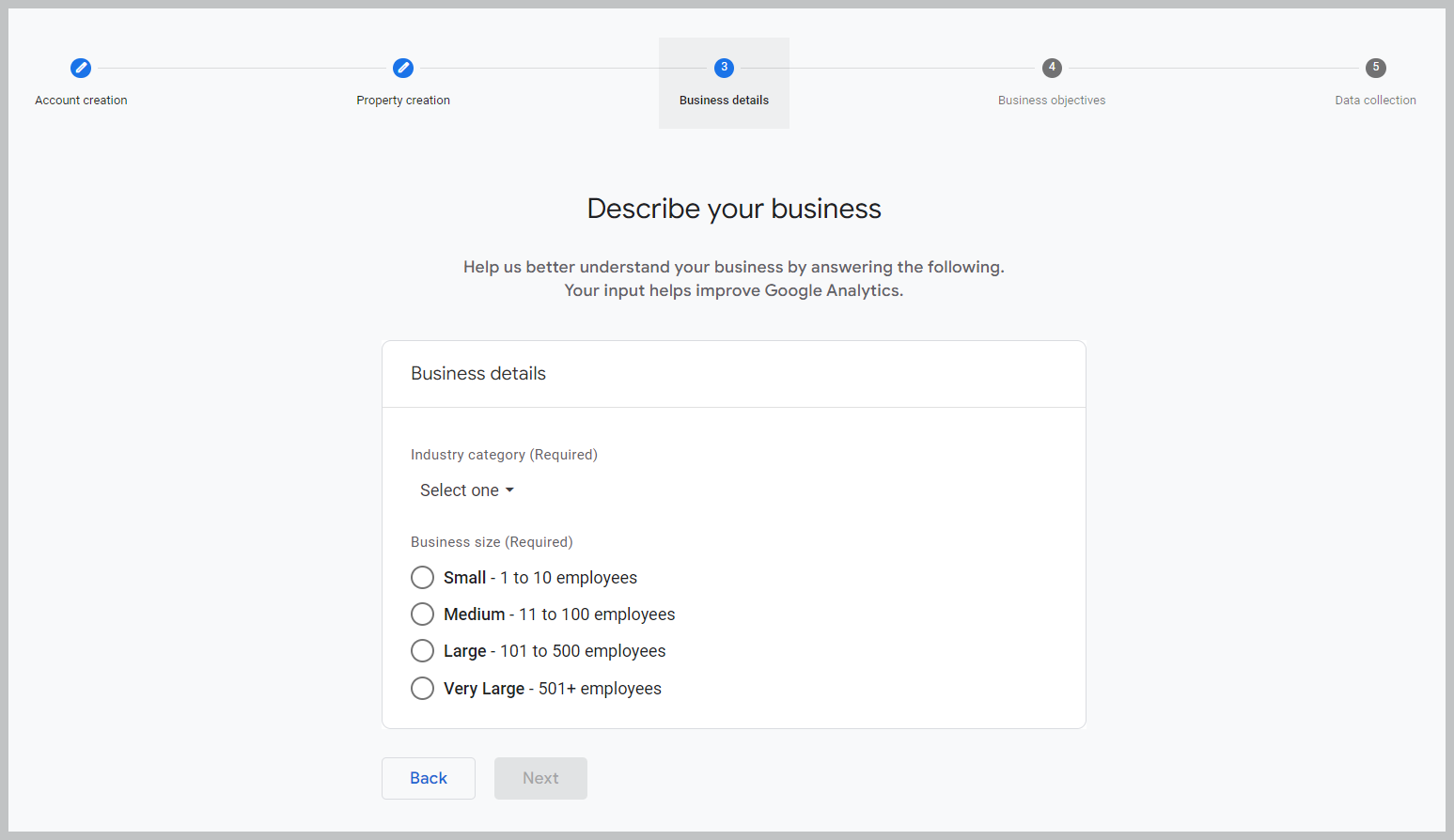Viewport: 1454px width, 840px height.
Task: Click the Account creation pencil step icon
Action: point(81,68)
